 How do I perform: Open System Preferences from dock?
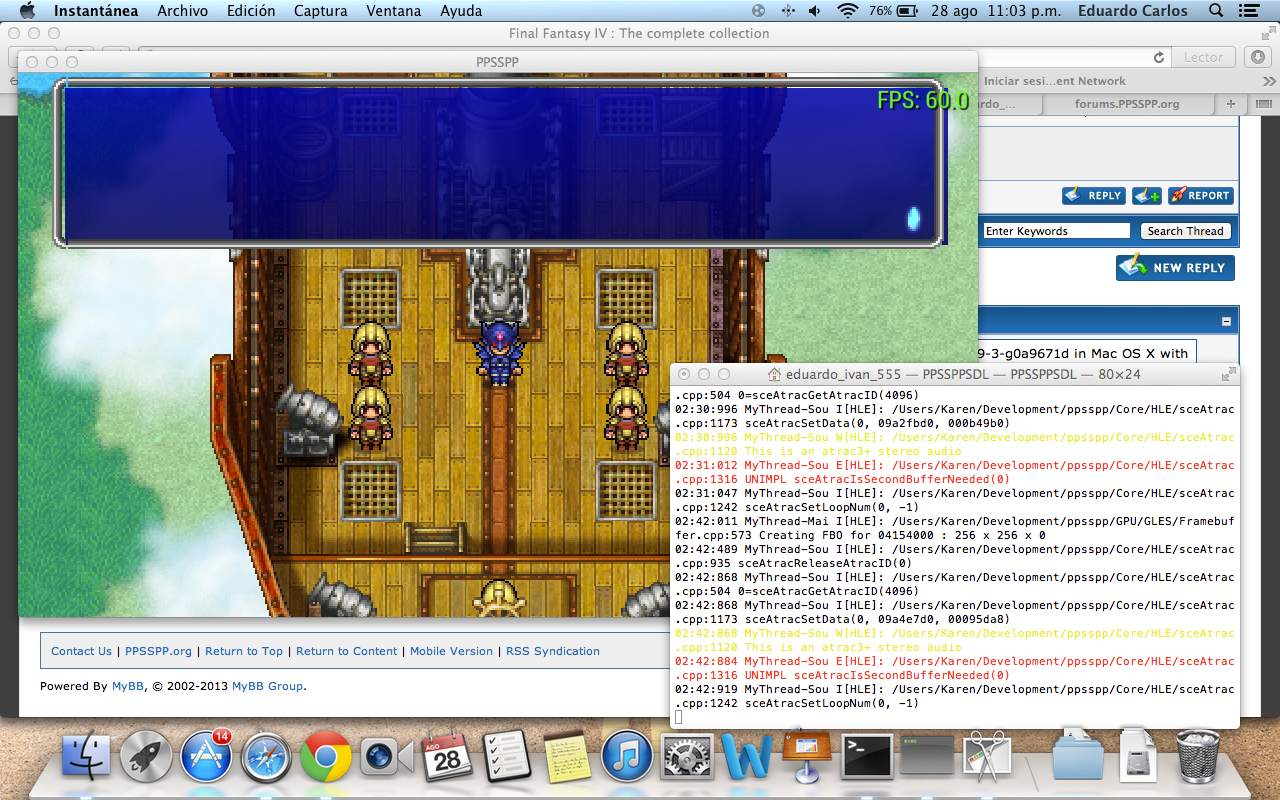687,757
